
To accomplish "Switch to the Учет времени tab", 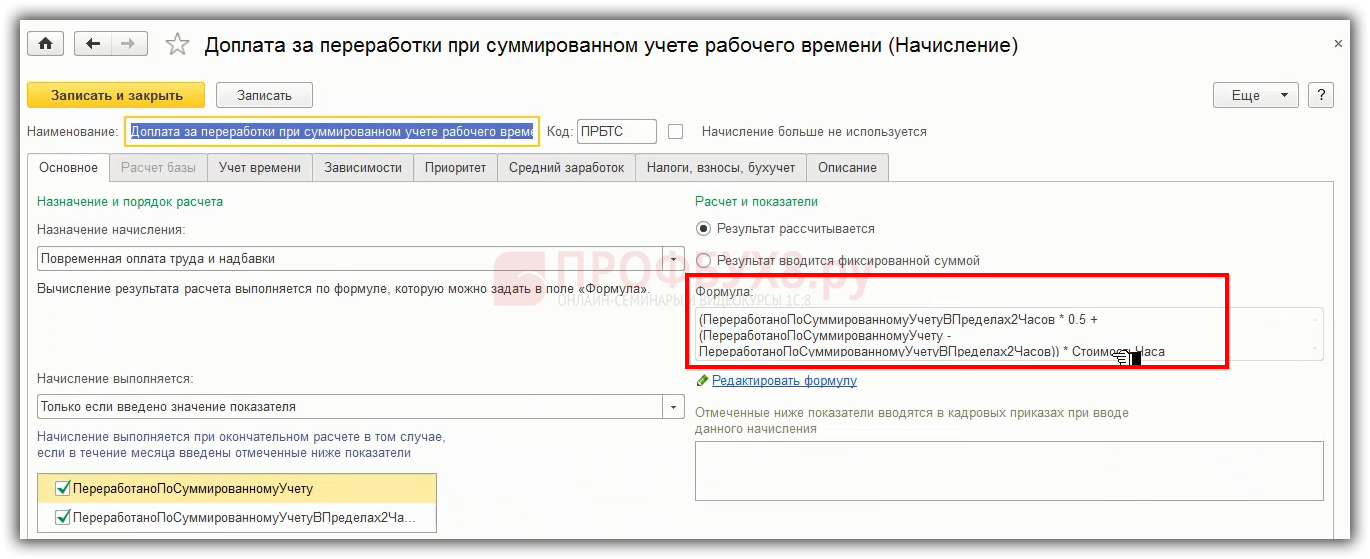I will point(260,168).
